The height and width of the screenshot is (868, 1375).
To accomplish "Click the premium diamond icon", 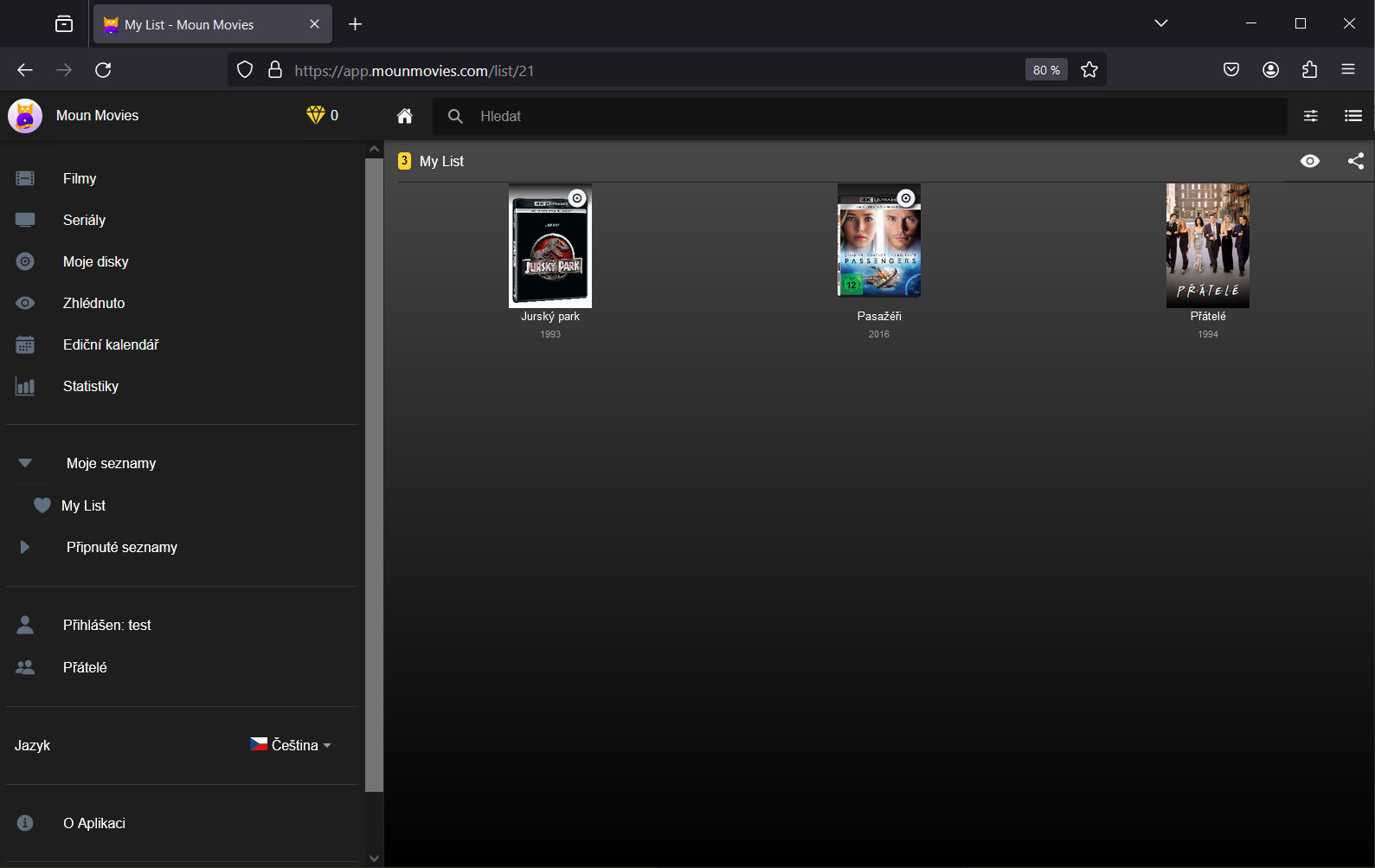I will tap(315, 115).
